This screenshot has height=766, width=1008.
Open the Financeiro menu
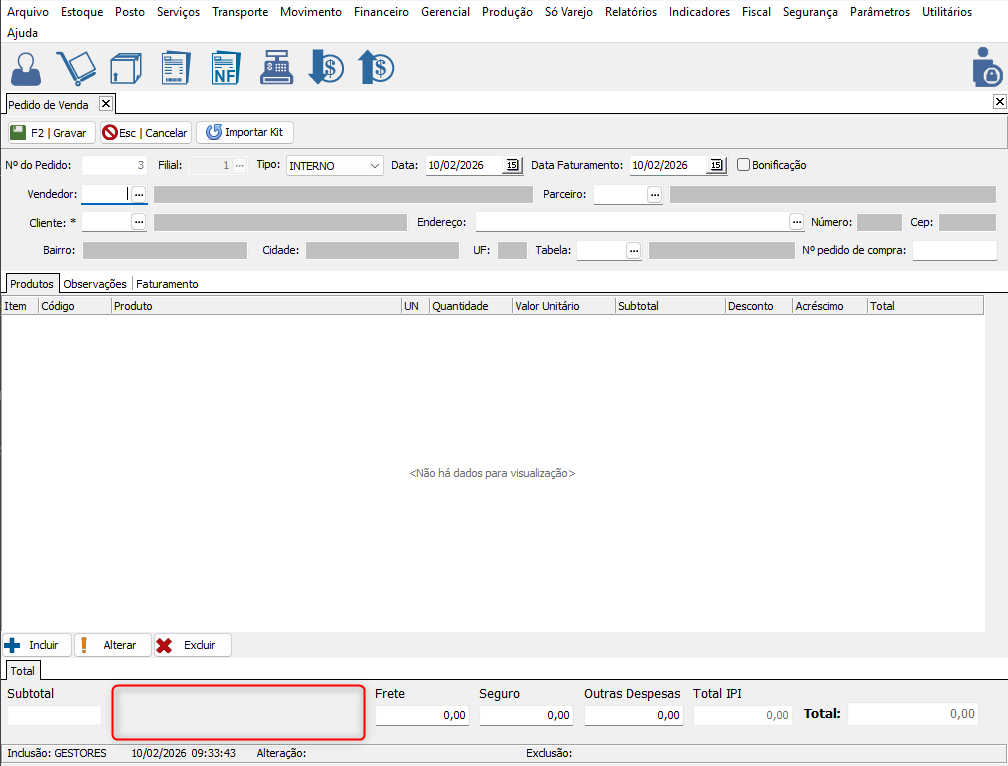381,12
